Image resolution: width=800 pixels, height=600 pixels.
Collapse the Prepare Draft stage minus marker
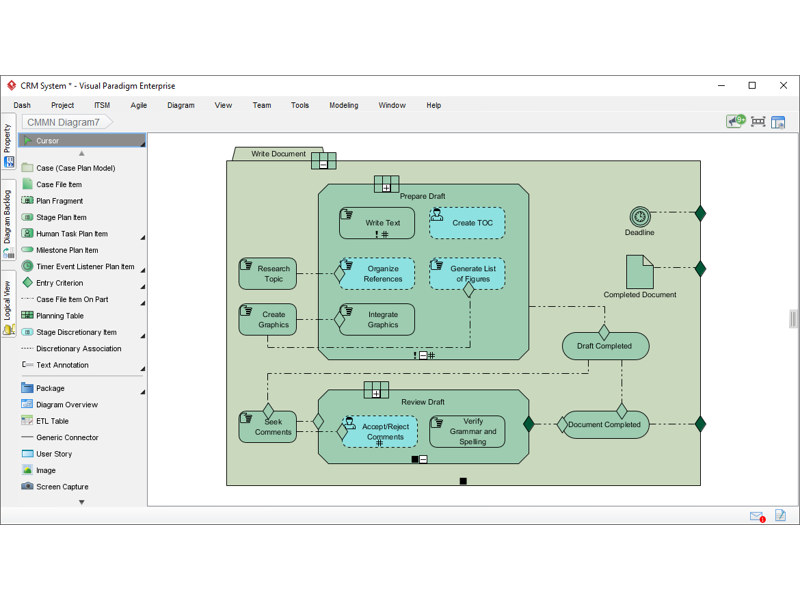pos(423,356)
